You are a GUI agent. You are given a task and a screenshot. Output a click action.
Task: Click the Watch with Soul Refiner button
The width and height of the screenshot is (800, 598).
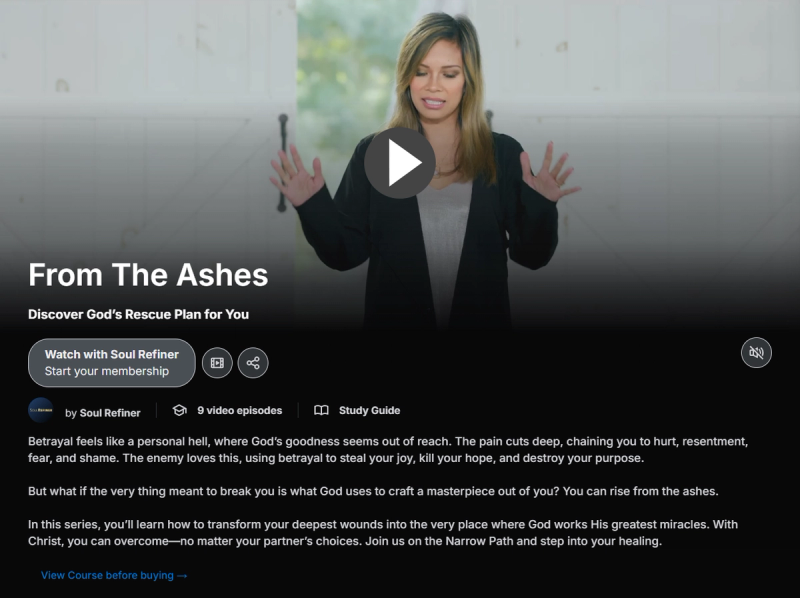pos(112,363)
